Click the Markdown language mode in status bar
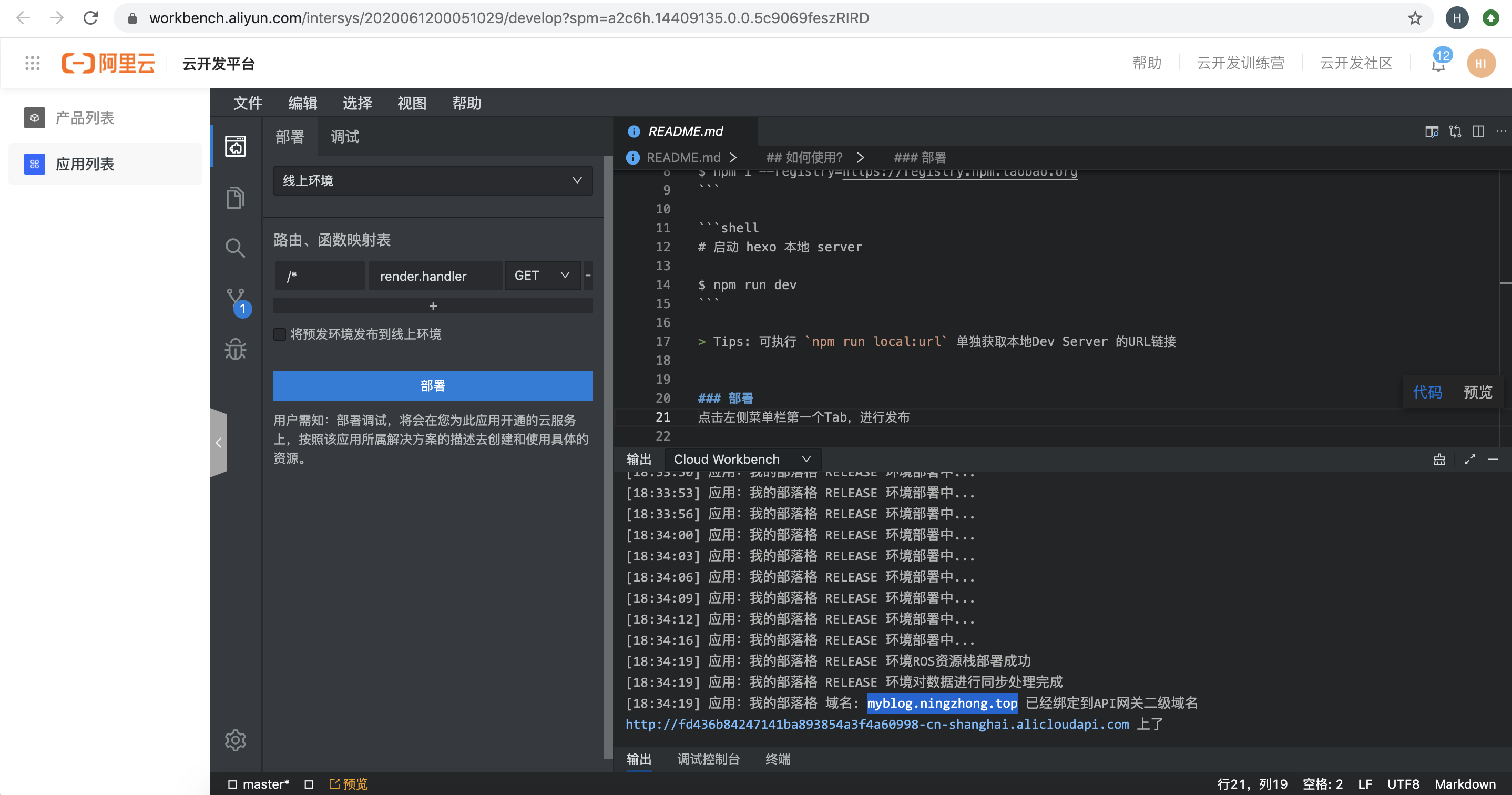The height and width of the screenshot is (795, 1512). 1465,784
